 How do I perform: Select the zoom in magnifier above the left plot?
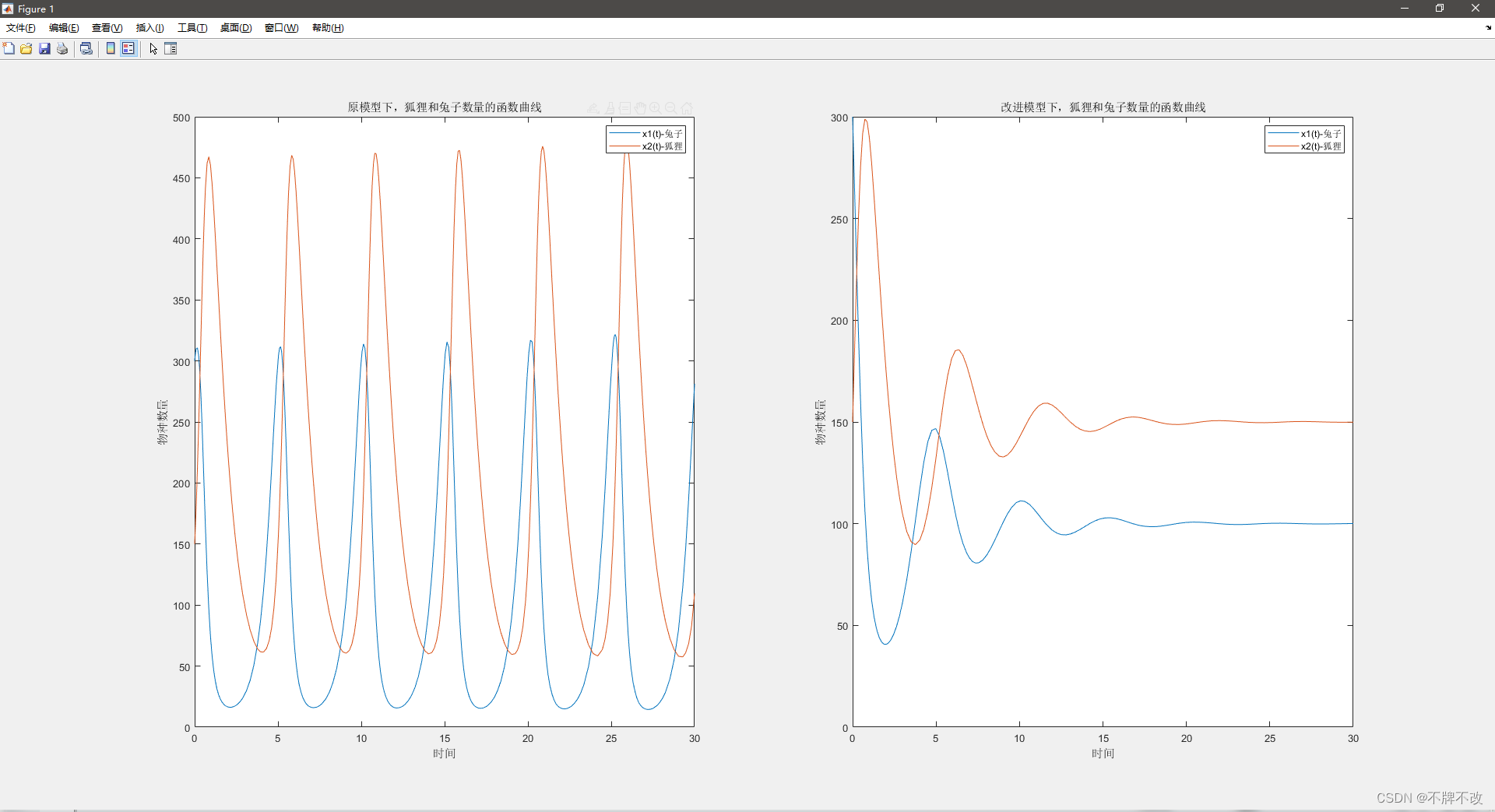point(656,108)
